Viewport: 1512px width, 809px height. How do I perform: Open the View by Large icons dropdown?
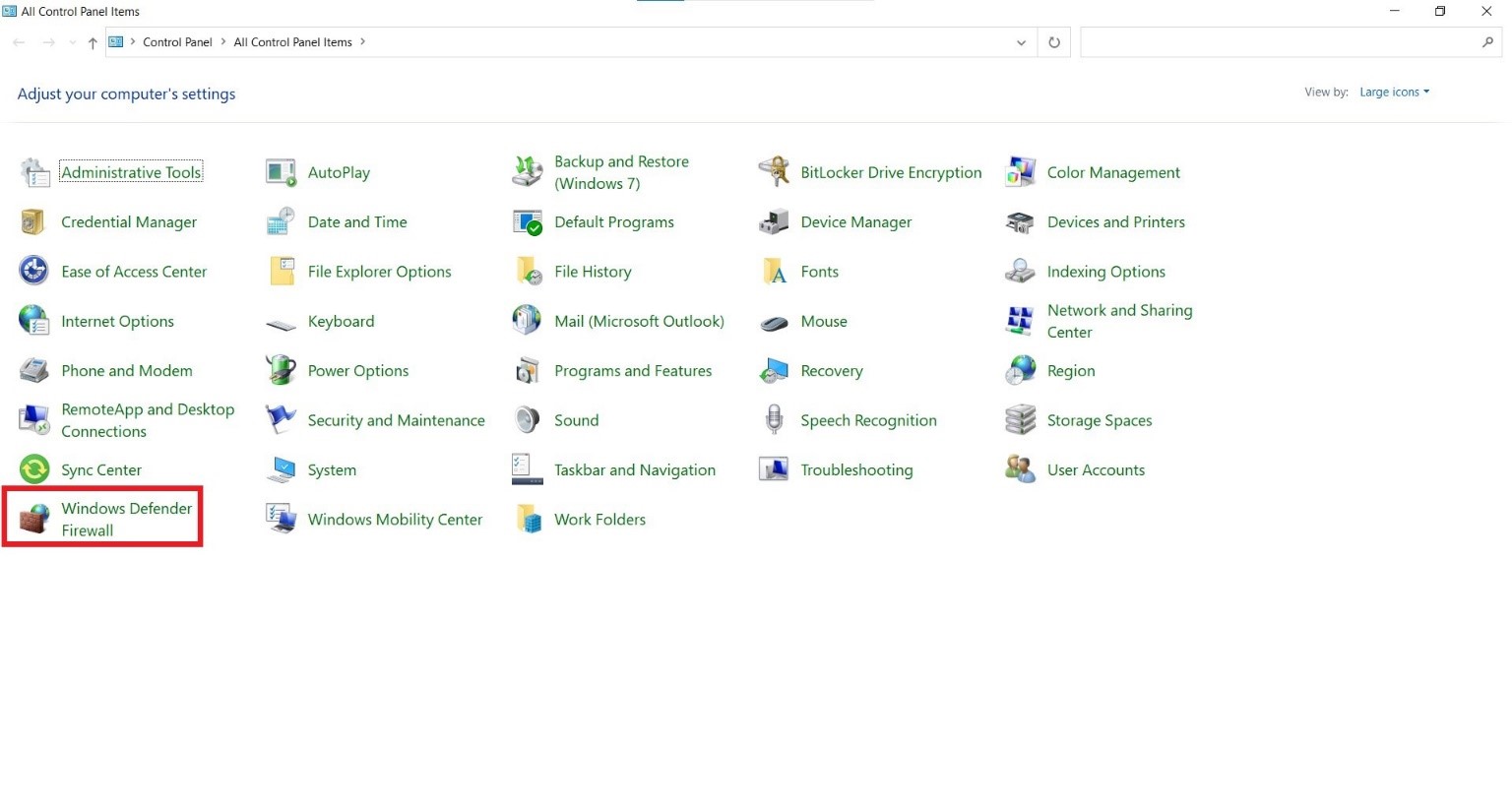[x=1394, y=92]
